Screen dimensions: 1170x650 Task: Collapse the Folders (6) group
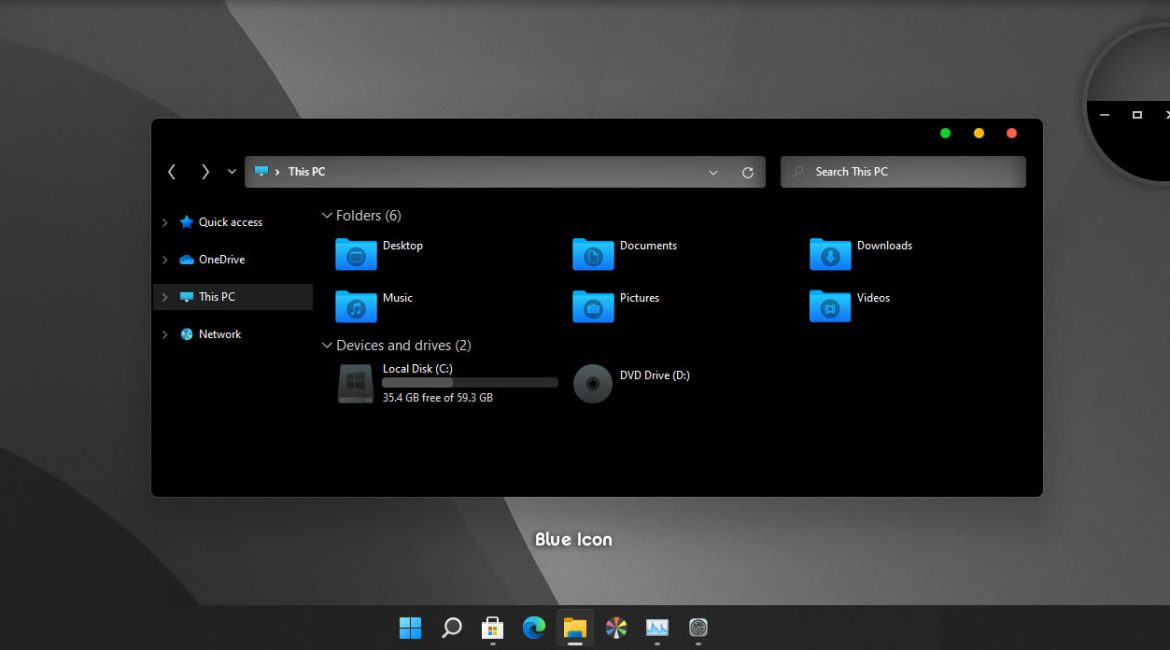click(327, 216)
